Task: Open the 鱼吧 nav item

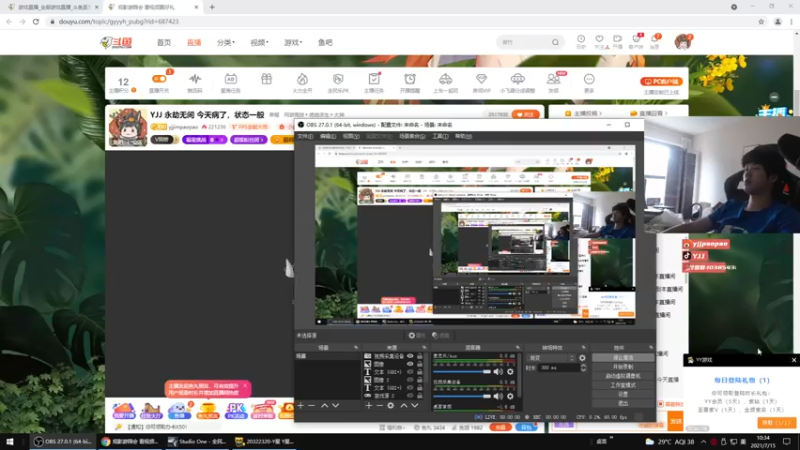Action: 325,42
